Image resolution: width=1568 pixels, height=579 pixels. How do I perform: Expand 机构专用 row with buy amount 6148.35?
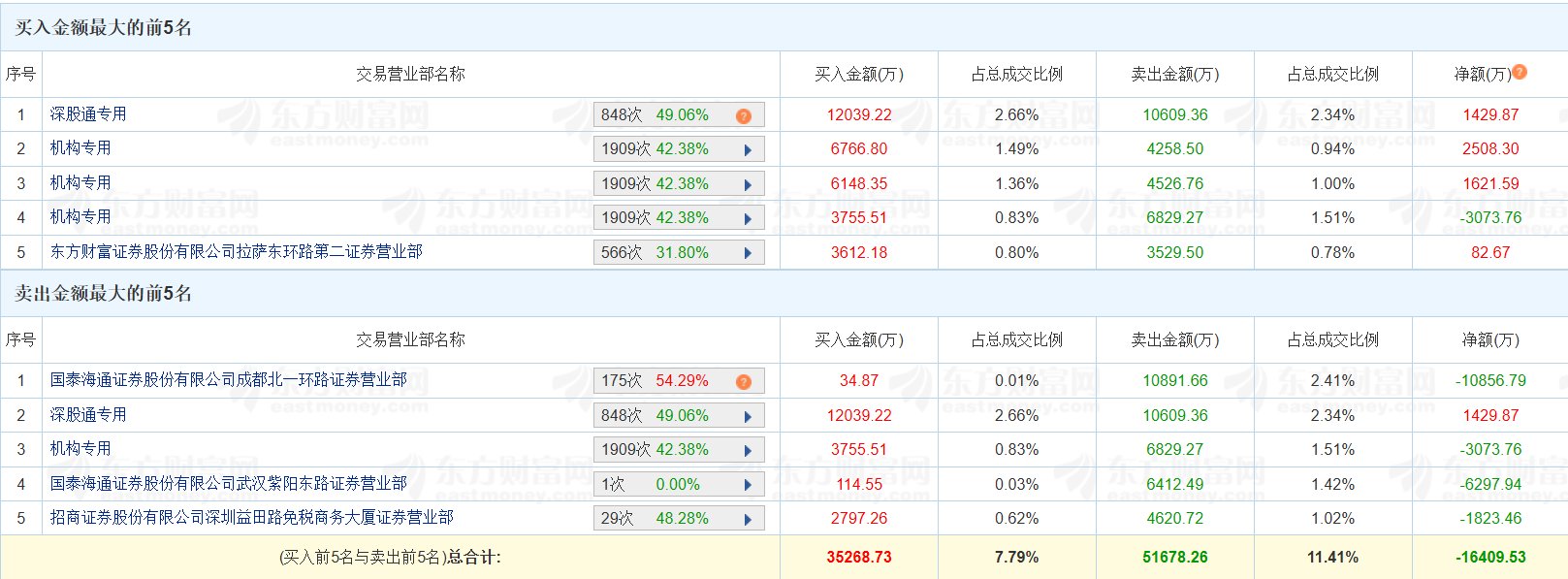pyautogui.click(x=748, y=185)
